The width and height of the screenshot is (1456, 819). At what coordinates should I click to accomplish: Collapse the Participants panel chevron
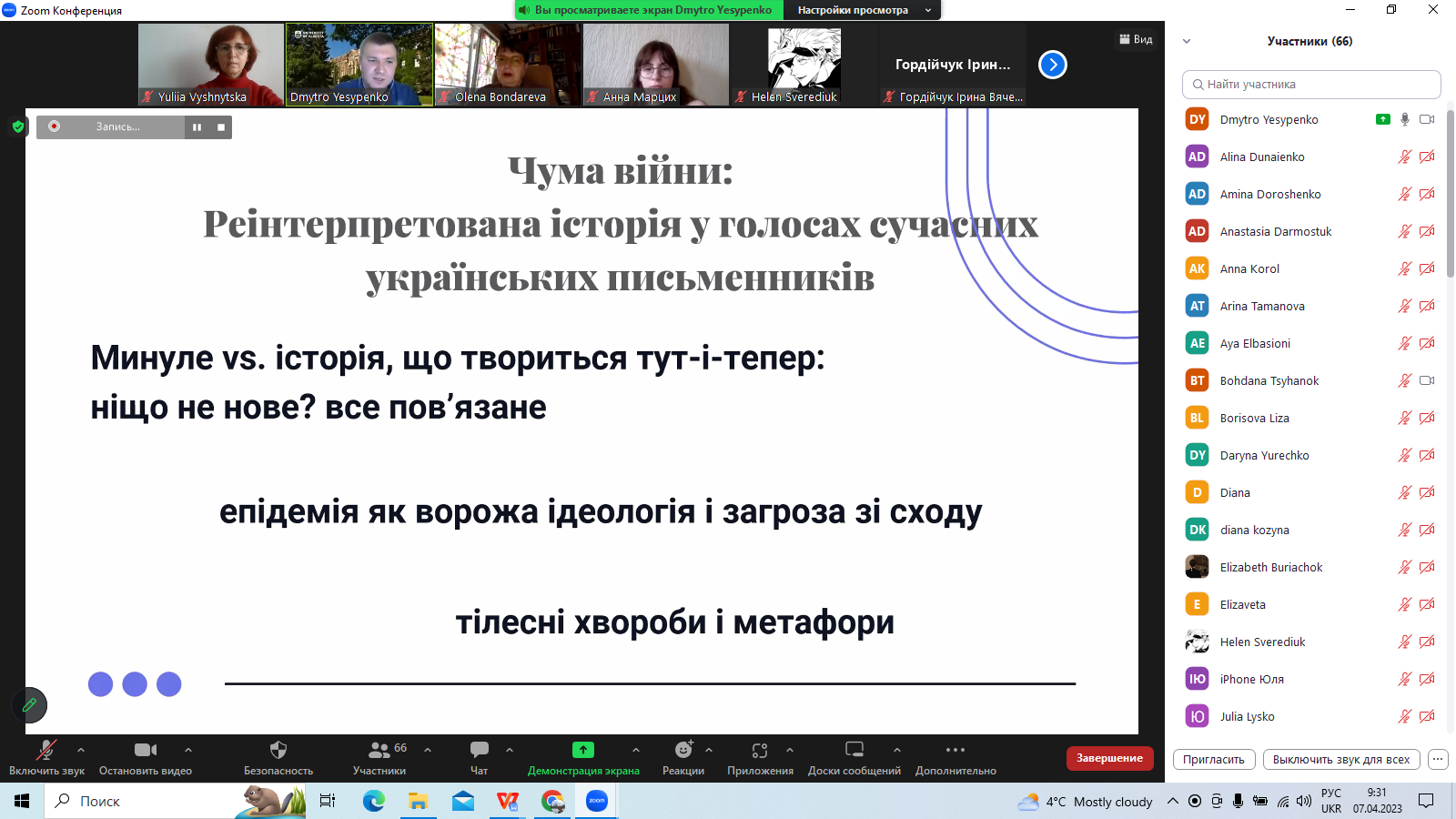pyautogui.click(x=1187, y=41)
